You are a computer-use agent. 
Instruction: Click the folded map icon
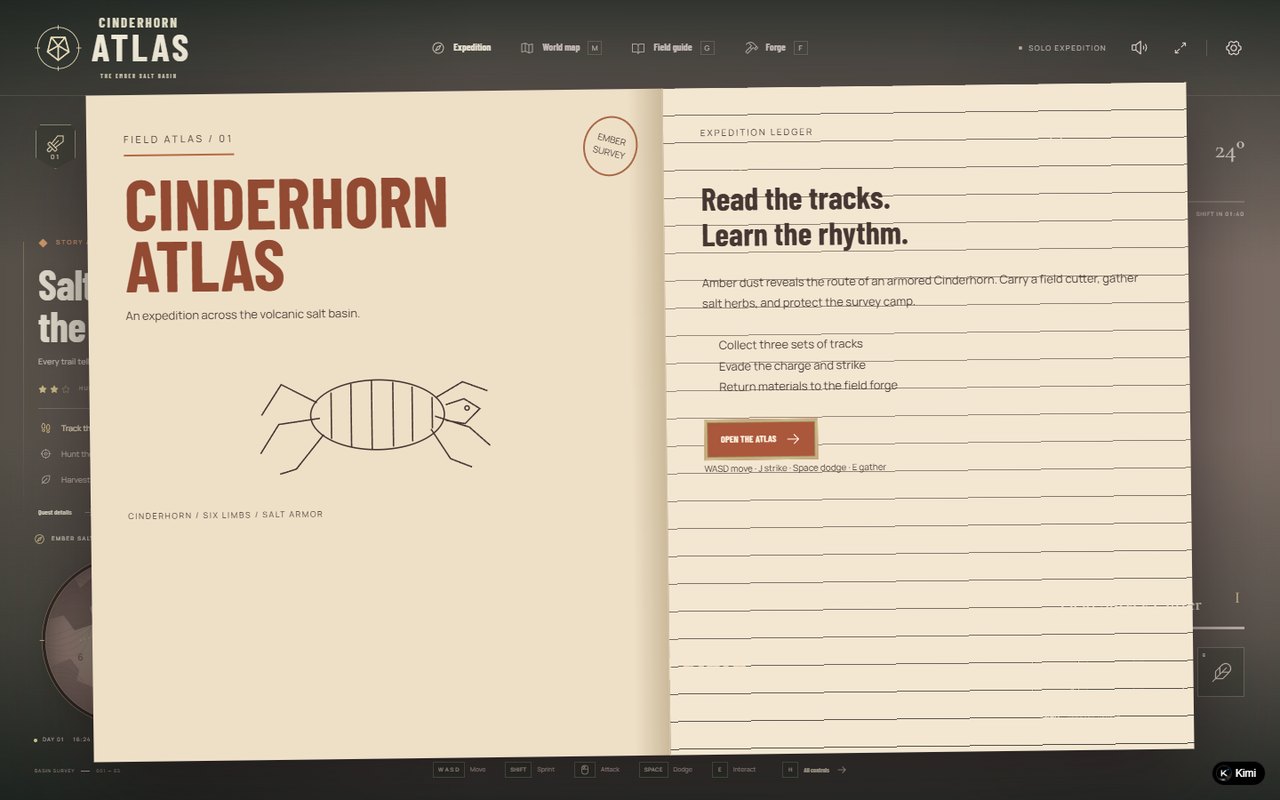click(527, 48)
